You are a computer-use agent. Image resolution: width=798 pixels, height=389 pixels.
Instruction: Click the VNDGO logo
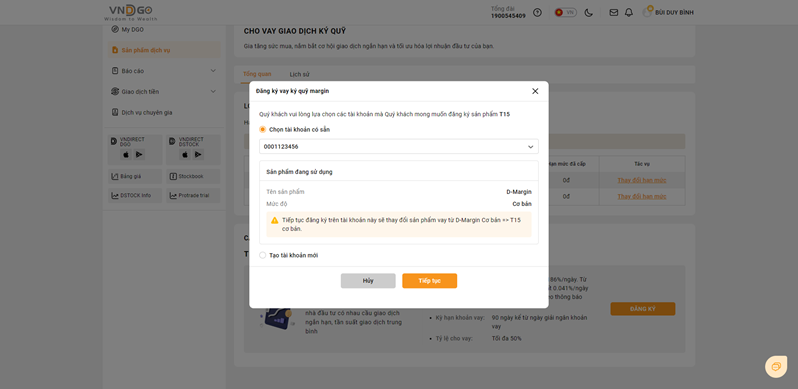coord(131,13)
